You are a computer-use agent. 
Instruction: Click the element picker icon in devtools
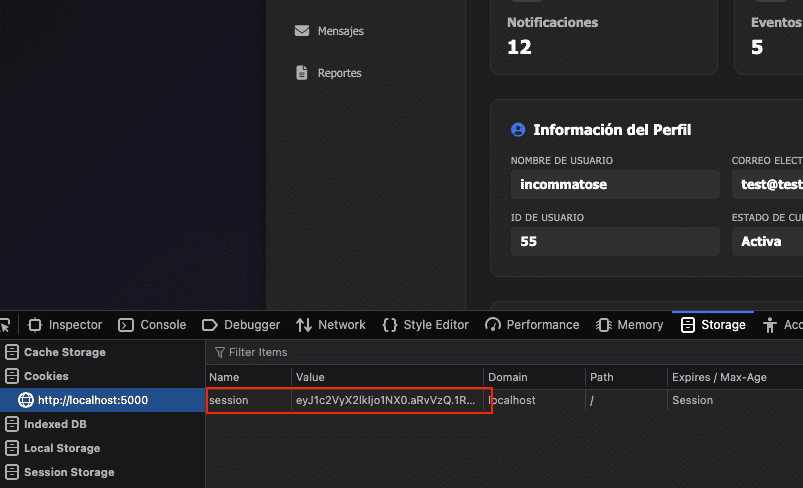(x=5, y=325)
